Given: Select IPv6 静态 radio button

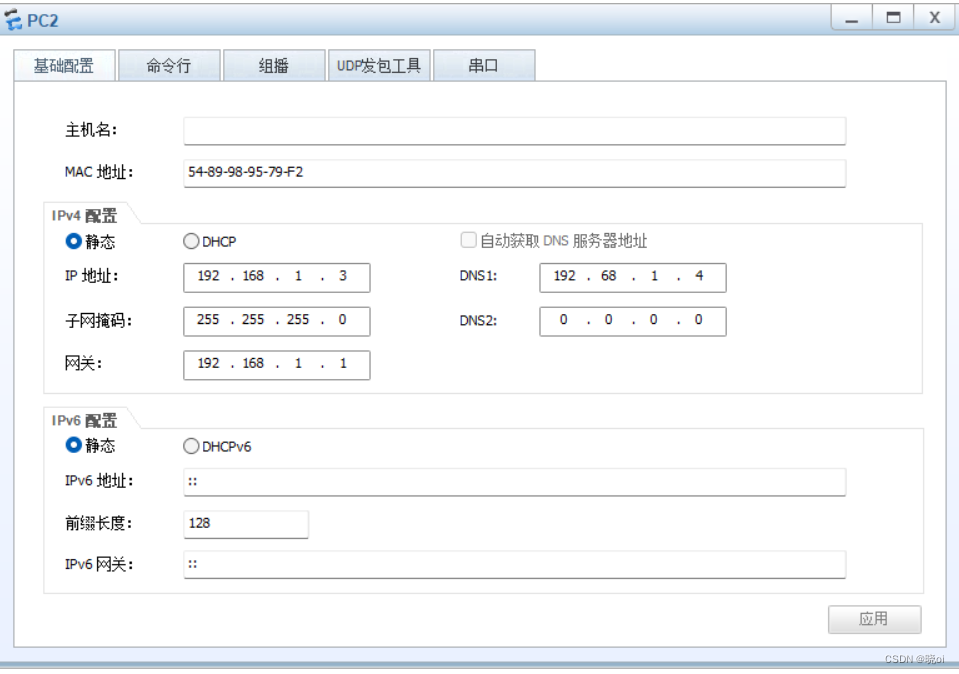Looking at the screenshot, I should pyautogui.click(x=73, y=445).
